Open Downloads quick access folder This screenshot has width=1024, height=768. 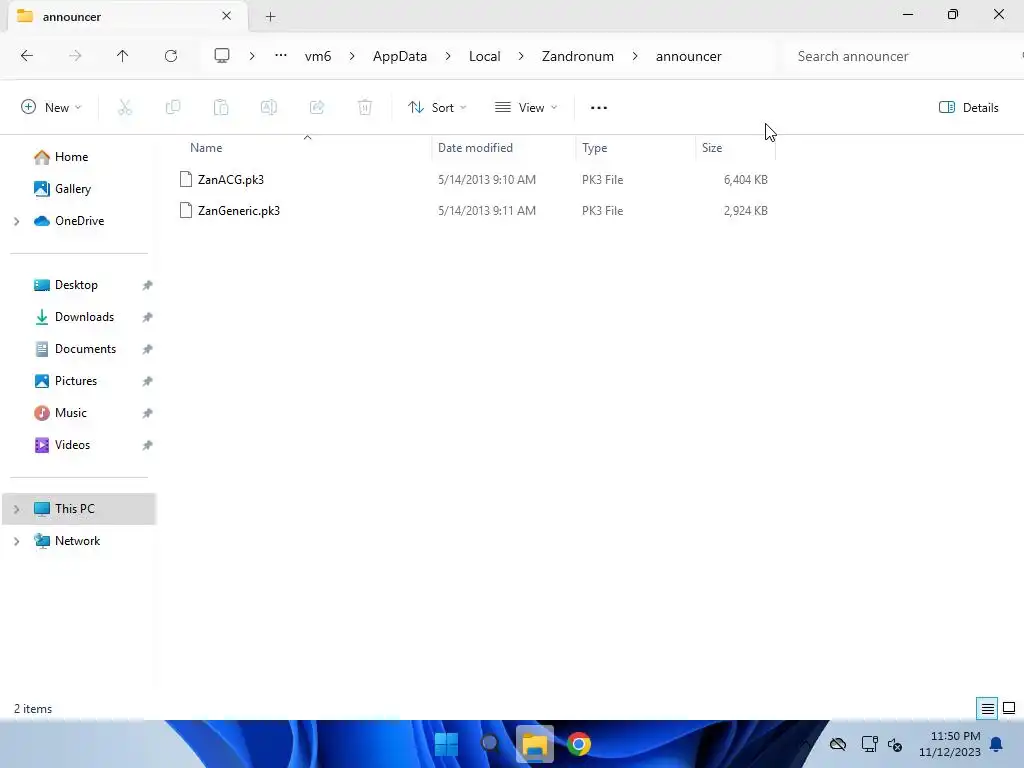(84, 317)
